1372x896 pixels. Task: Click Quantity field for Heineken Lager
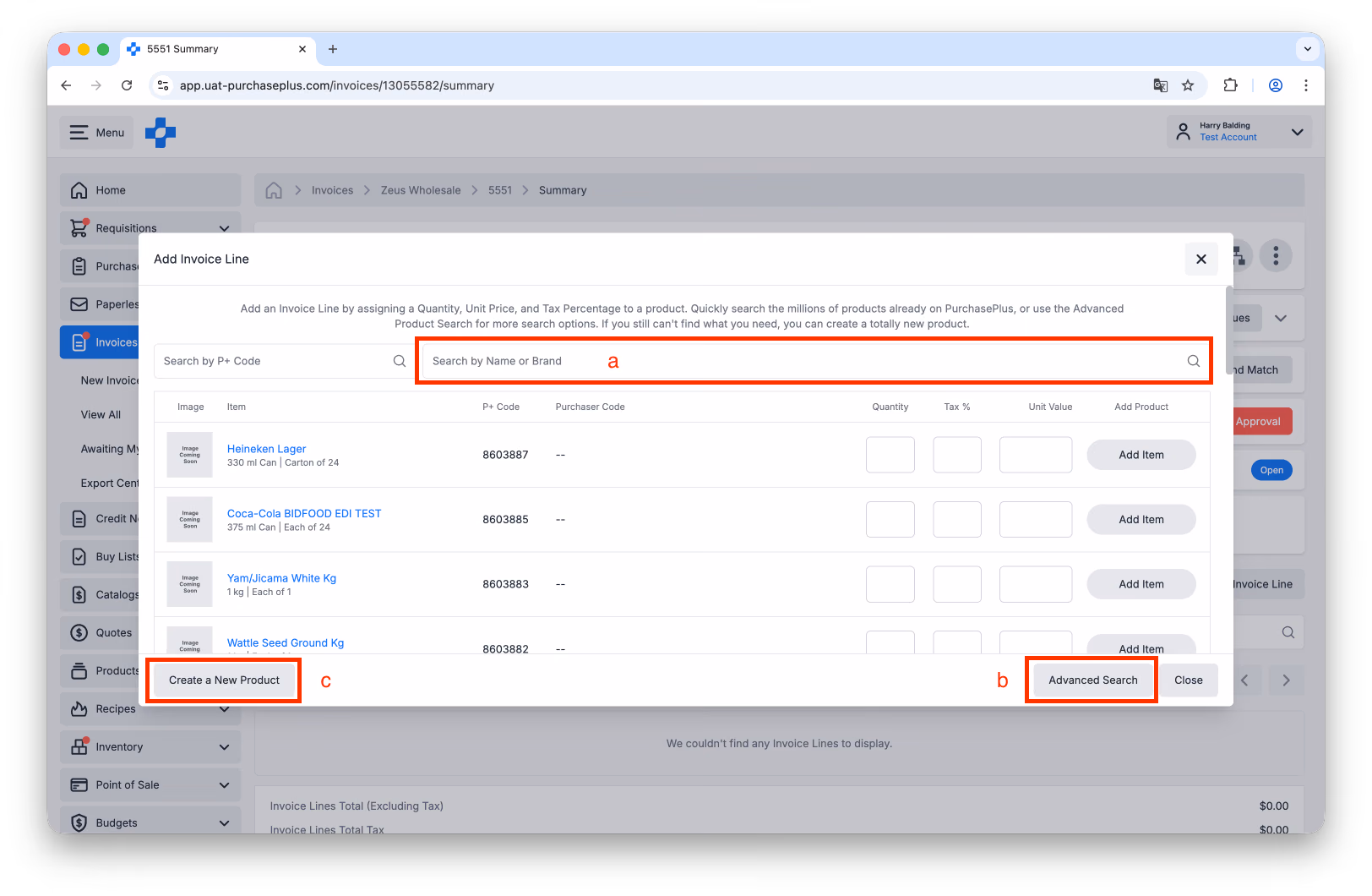(890, 455)
